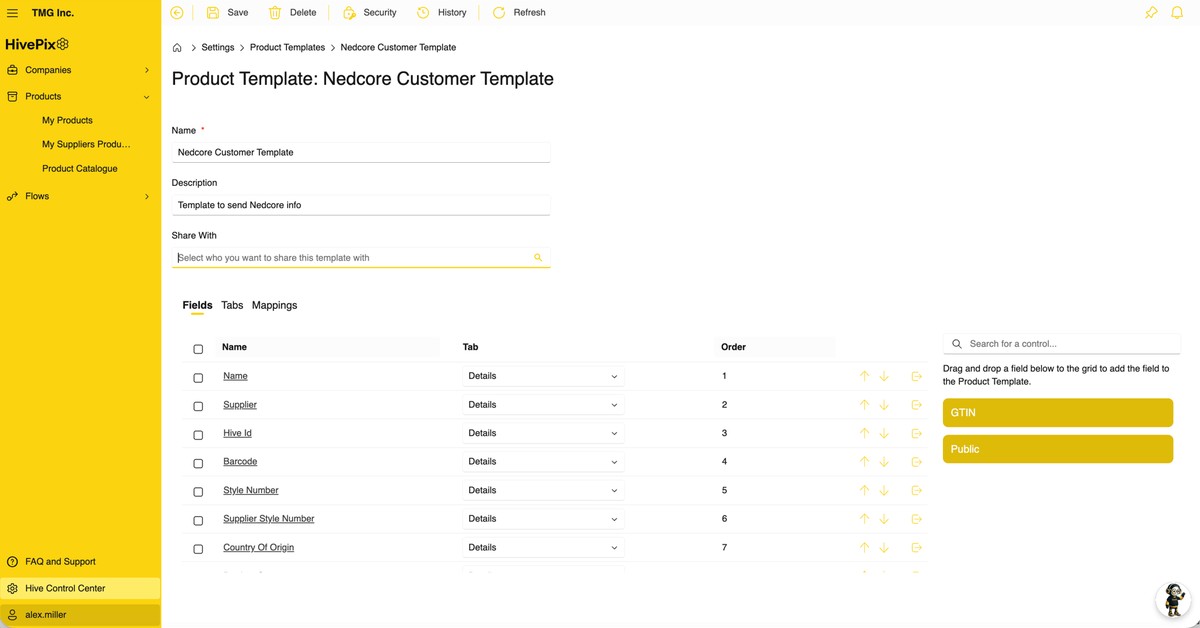Move the Hive Id row up
The image size is (1200, 628).
[x=864, y=433]
